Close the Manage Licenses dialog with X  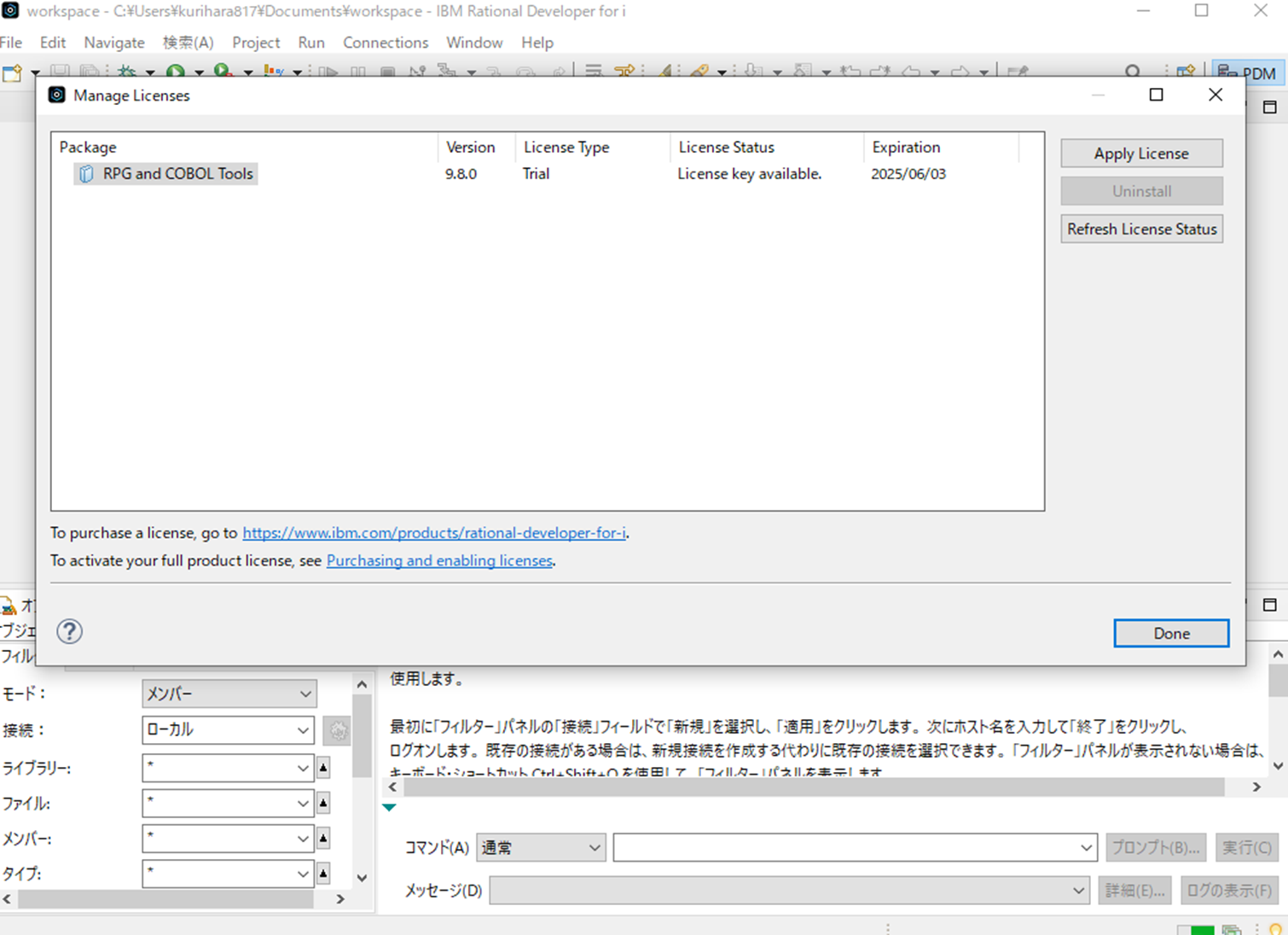(x=1215, y=95)
